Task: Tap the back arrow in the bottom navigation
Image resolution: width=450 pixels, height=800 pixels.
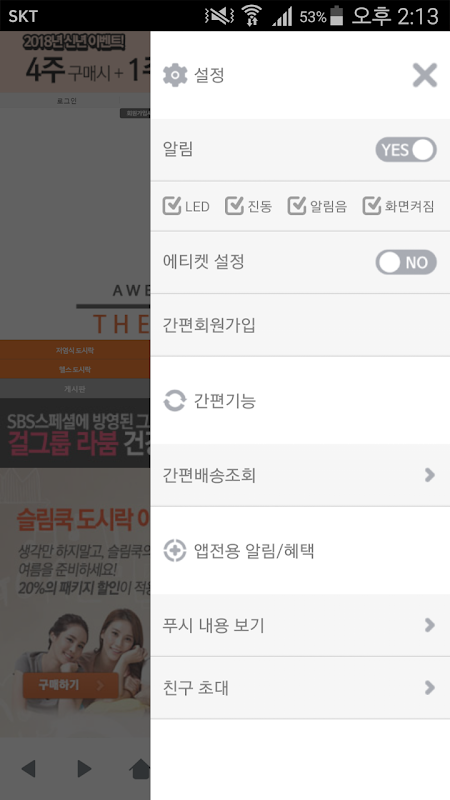Action: coord(29,768)
